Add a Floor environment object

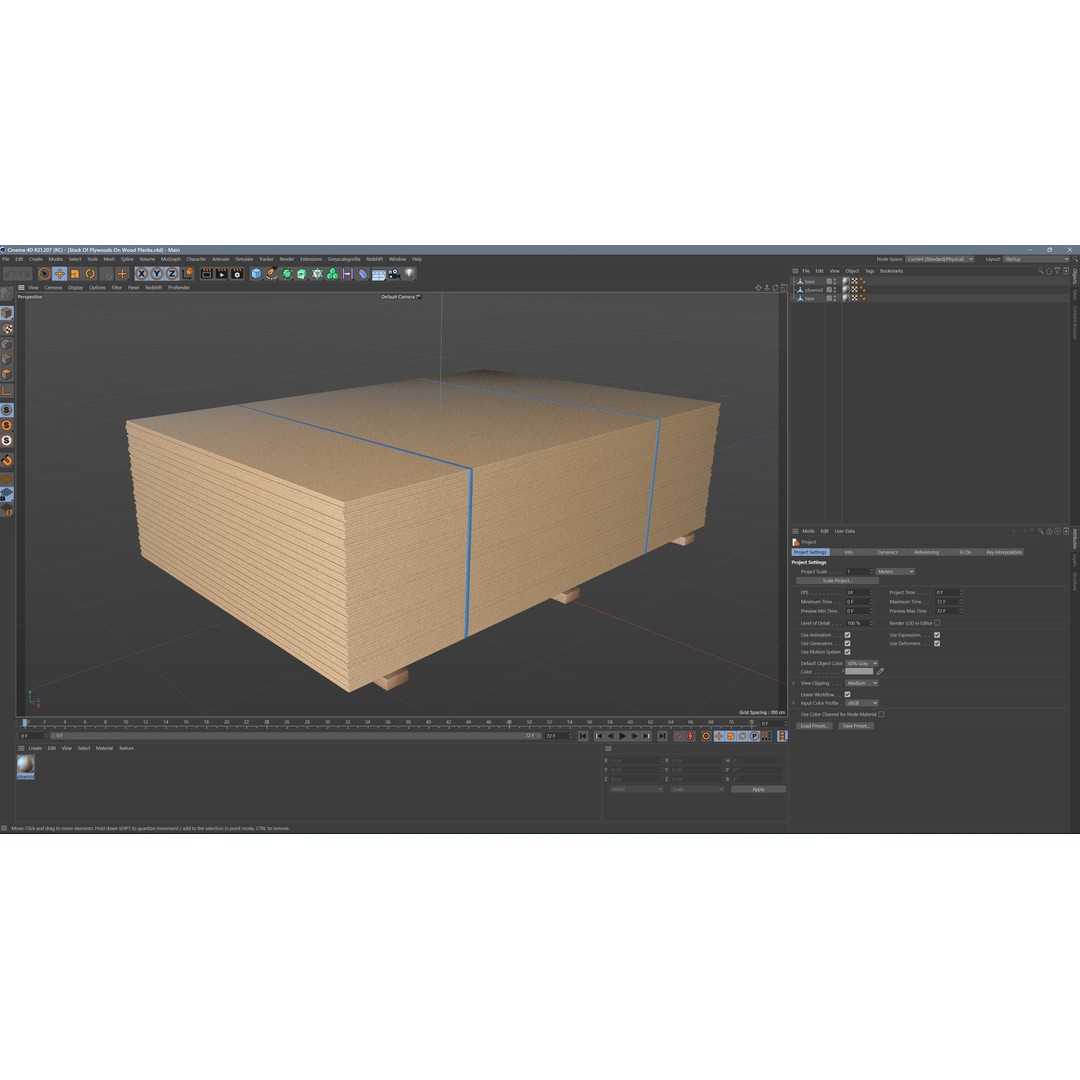pyautogui.click(x=378, y=273)
